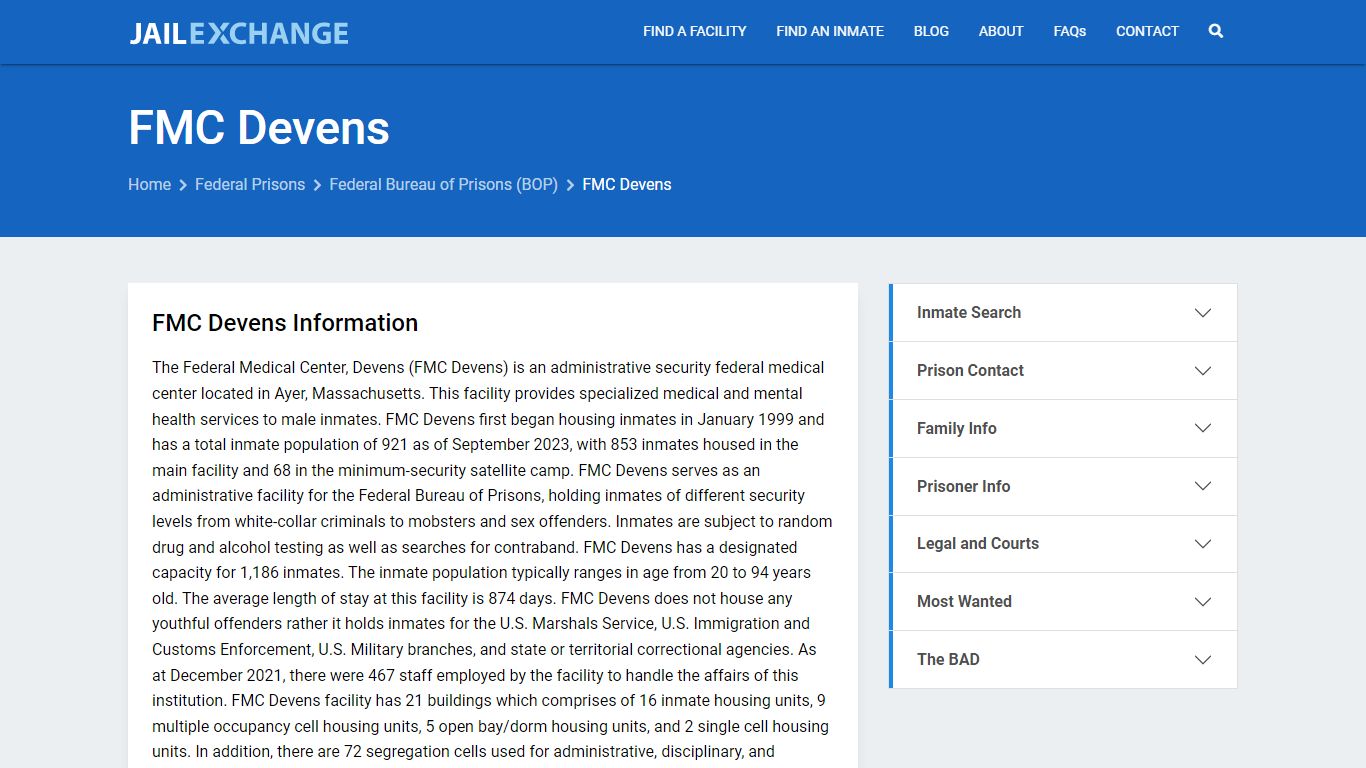Open the search magnifier icon in header
This screenshot has height=768, width=1366.
[1215, 31]
